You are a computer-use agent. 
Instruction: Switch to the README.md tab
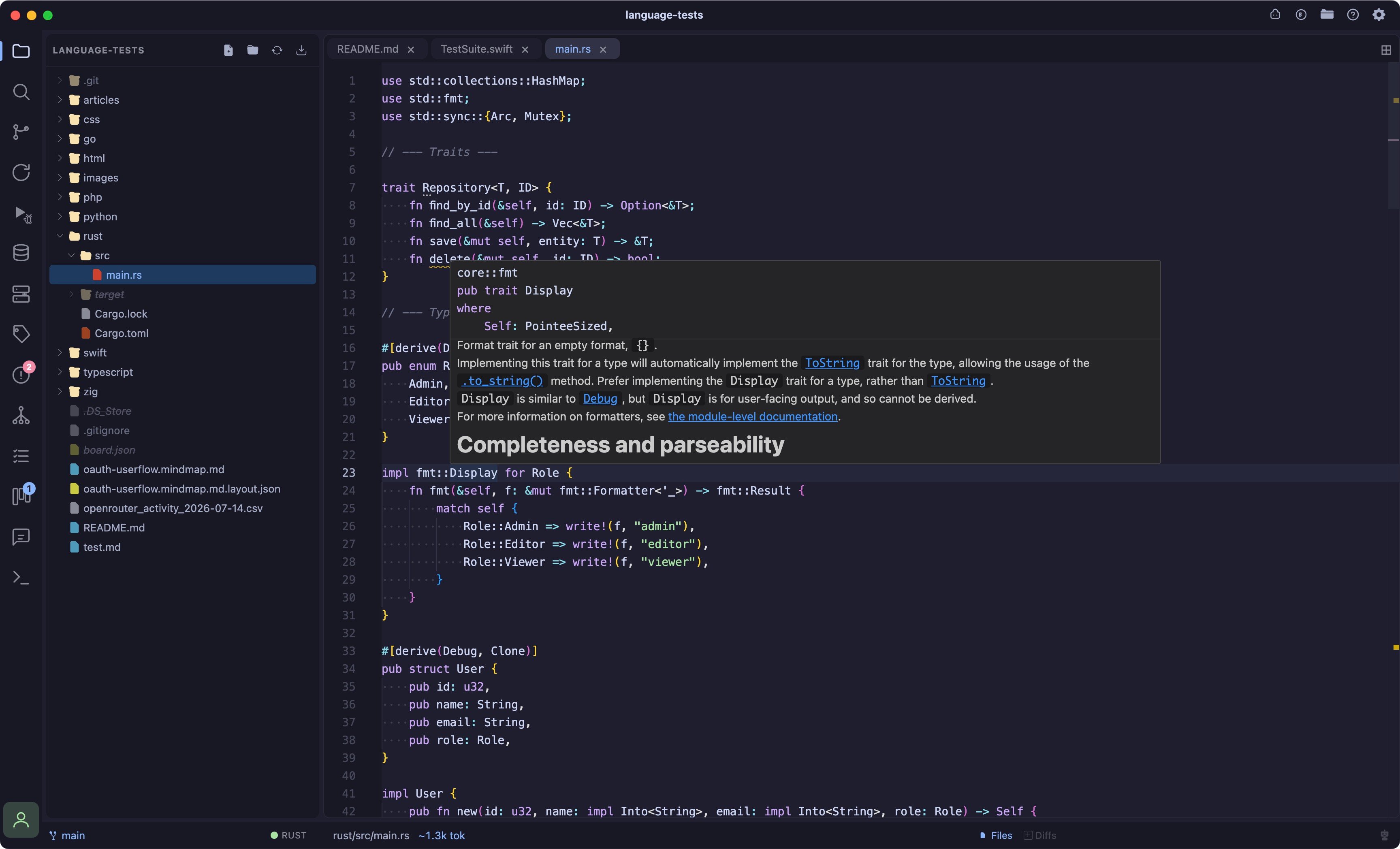367,49
